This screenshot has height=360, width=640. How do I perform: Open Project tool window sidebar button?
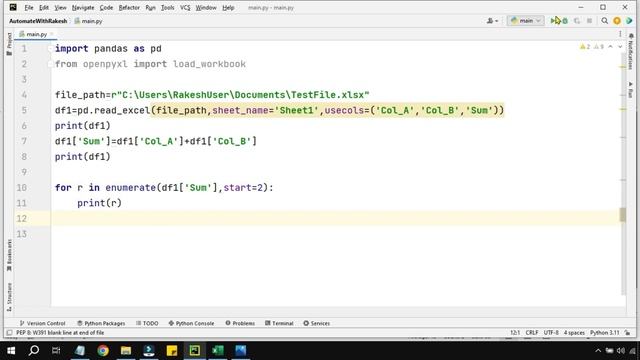(x=9, y=44)
